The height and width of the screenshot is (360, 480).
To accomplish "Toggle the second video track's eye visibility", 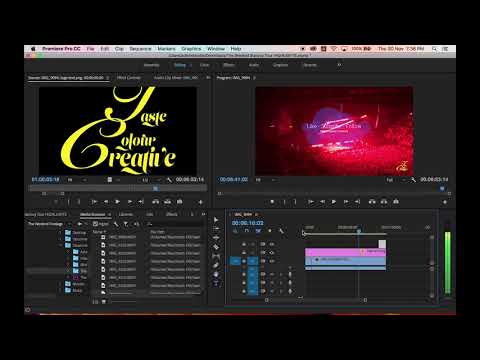I will point(271,252).
